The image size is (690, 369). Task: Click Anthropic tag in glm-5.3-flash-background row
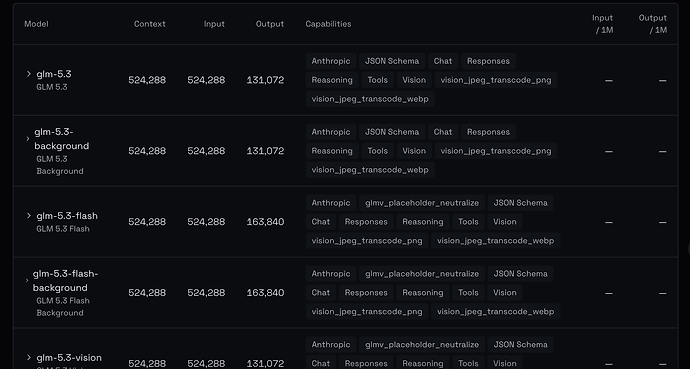point(331,274)
